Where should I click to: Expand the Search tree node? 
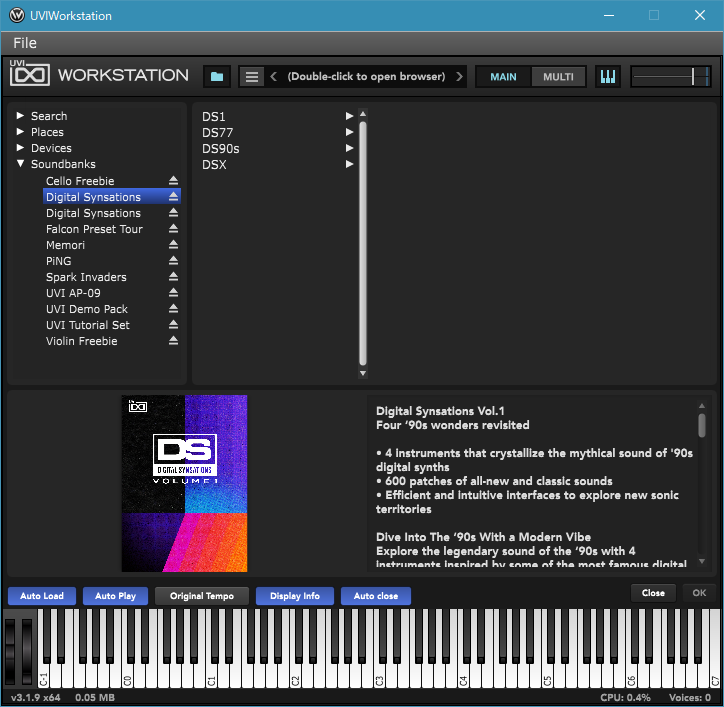tap(20, 115)
